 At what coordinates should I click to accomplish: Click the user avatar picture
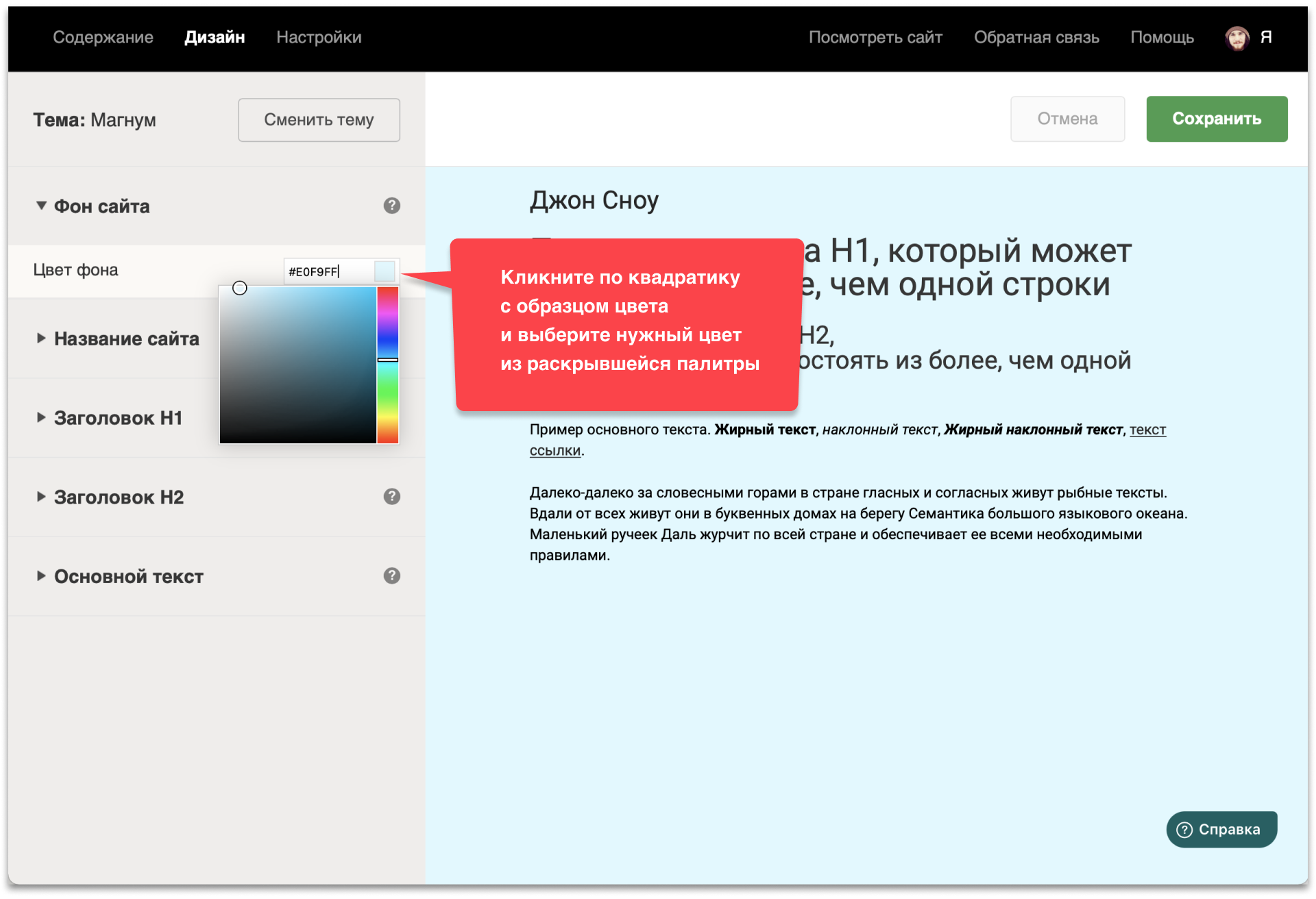click(x=1236, y=38)
